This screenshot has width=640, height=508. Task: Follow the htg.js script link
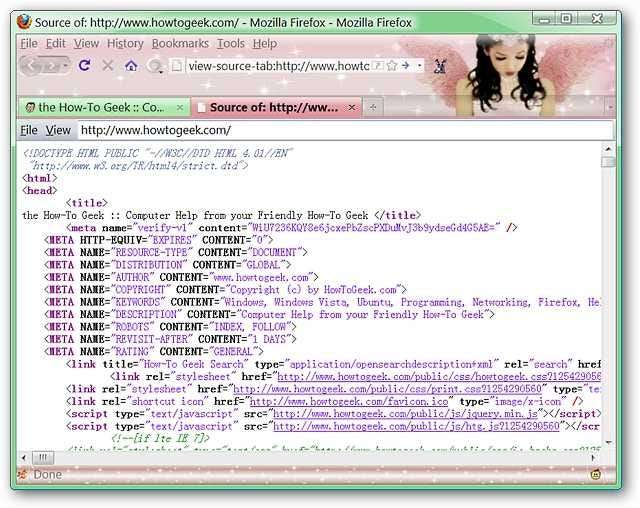tap(416, 426)
